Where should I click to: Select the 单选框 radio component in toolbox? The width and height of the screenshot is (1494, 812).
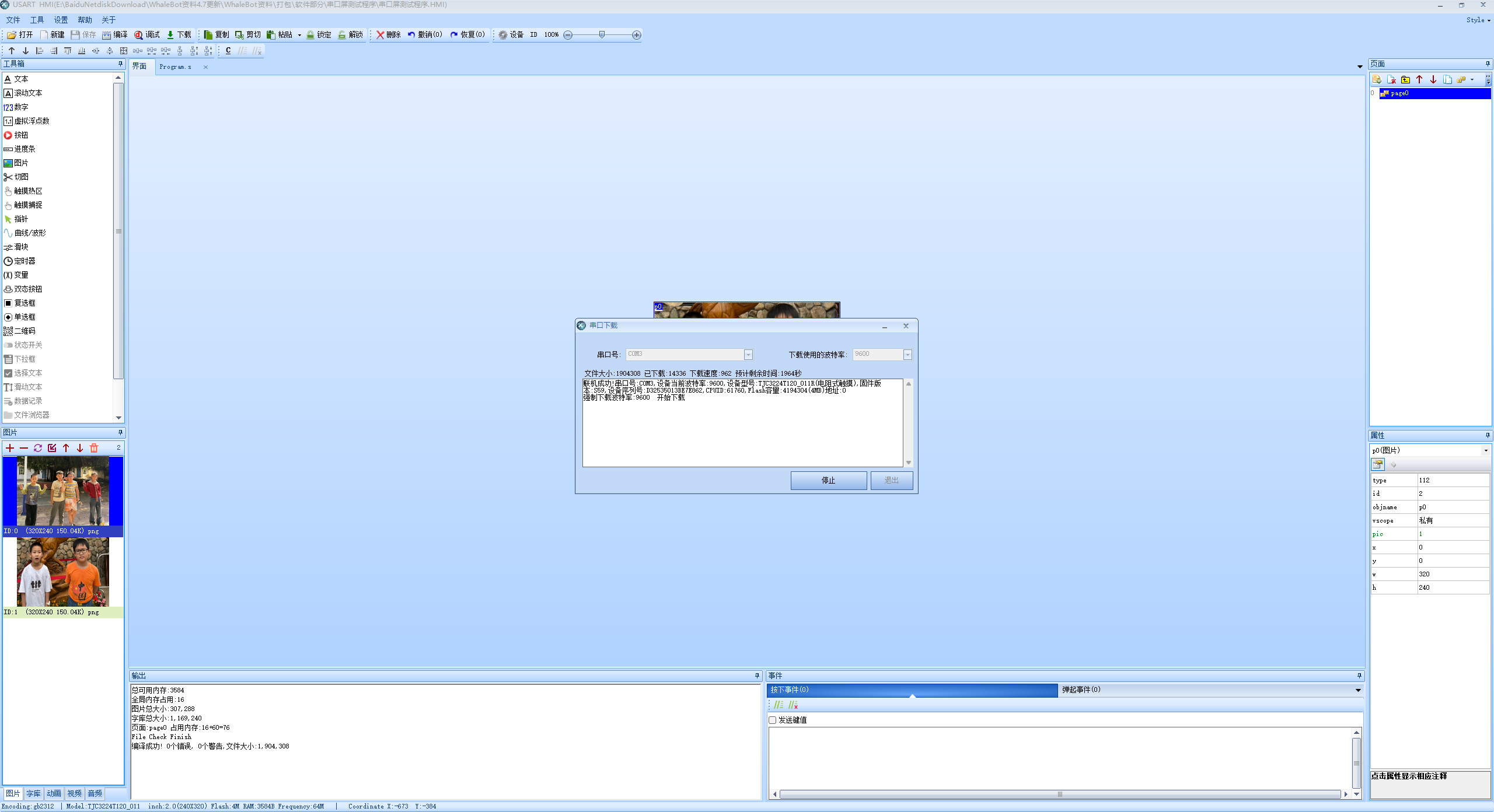(25, 317)
